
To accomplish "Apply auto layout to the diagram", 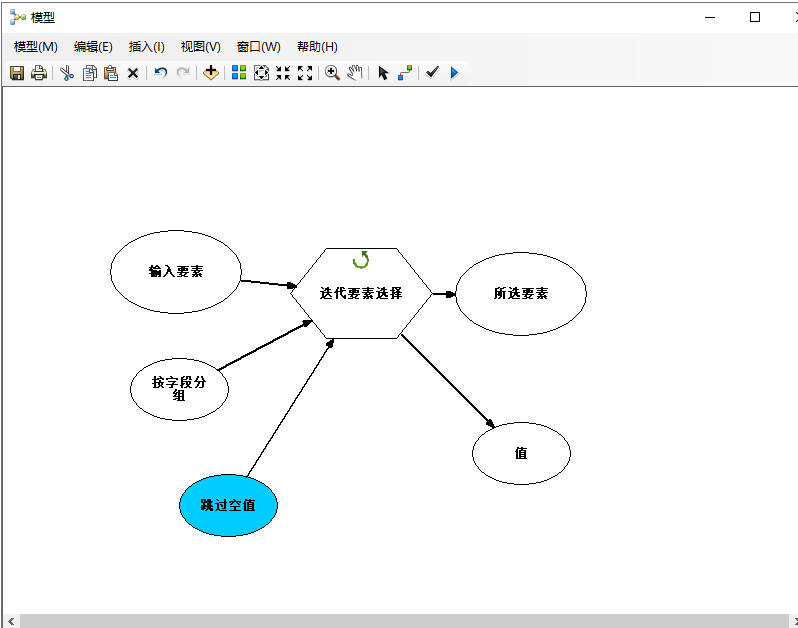I will click(239, 73).
